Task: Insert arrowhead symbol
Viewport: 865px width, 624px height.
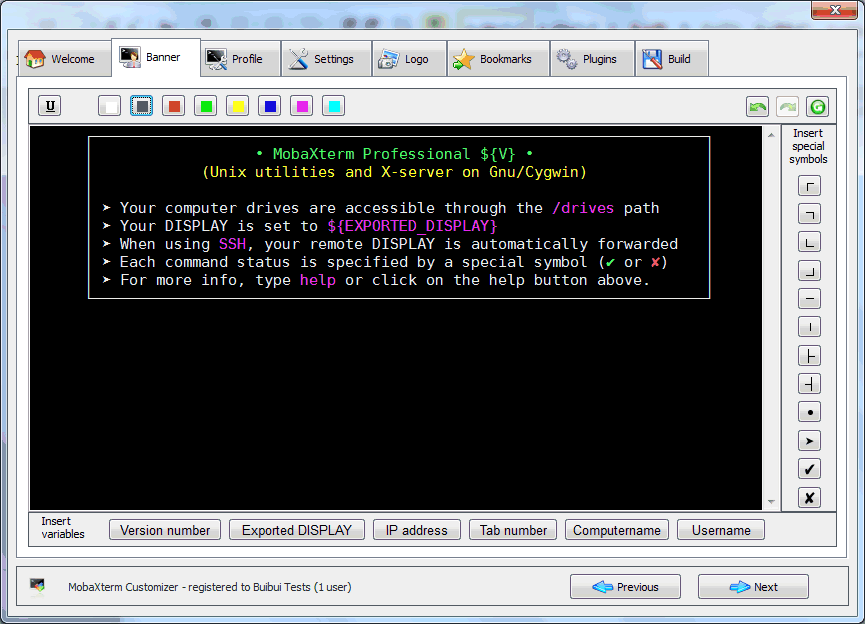Action: 809,441
